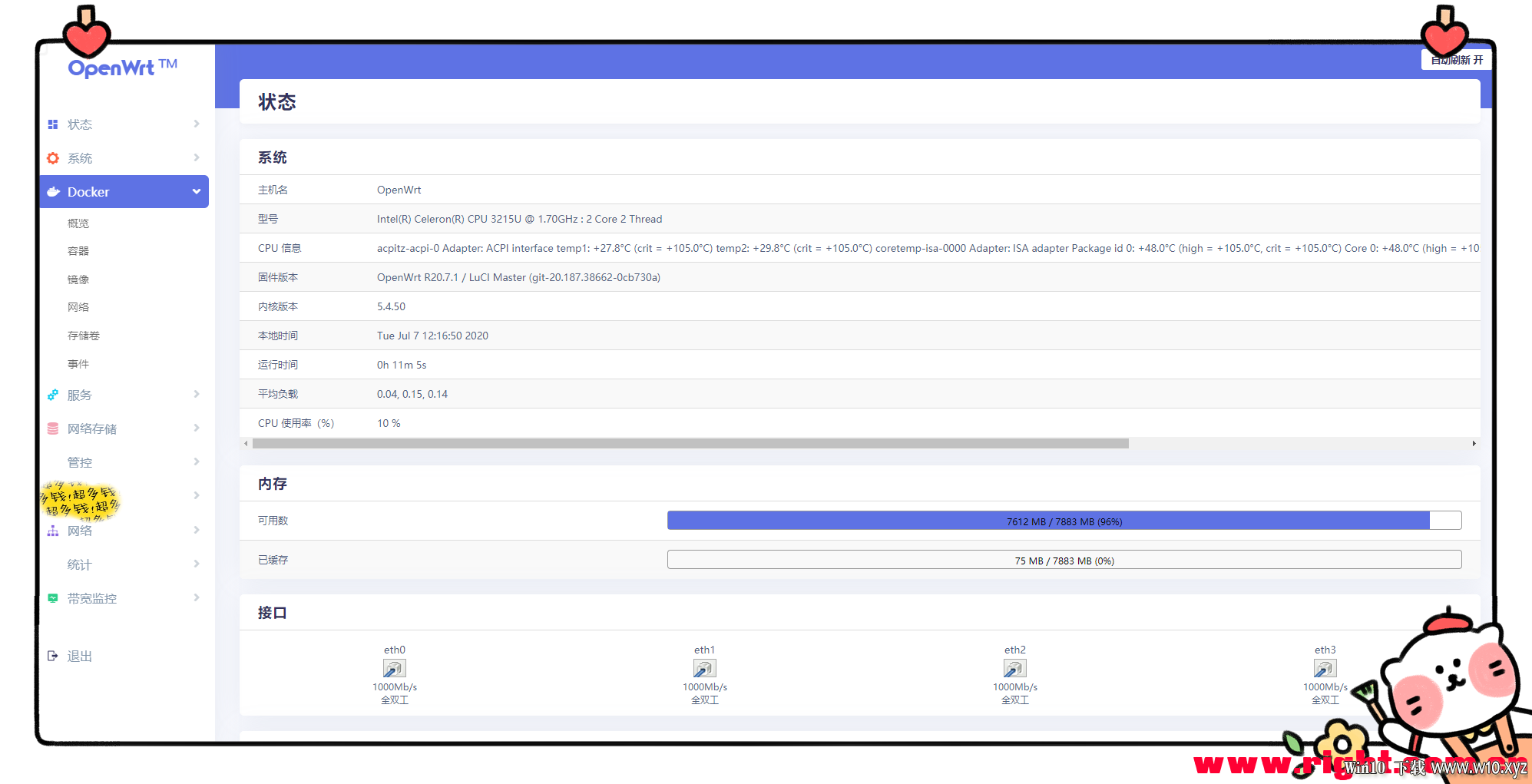1532x784 pixels.
Task: Expand the 网络存储 menu chevron
Action: pyautogui.click(x=197, y=428)
